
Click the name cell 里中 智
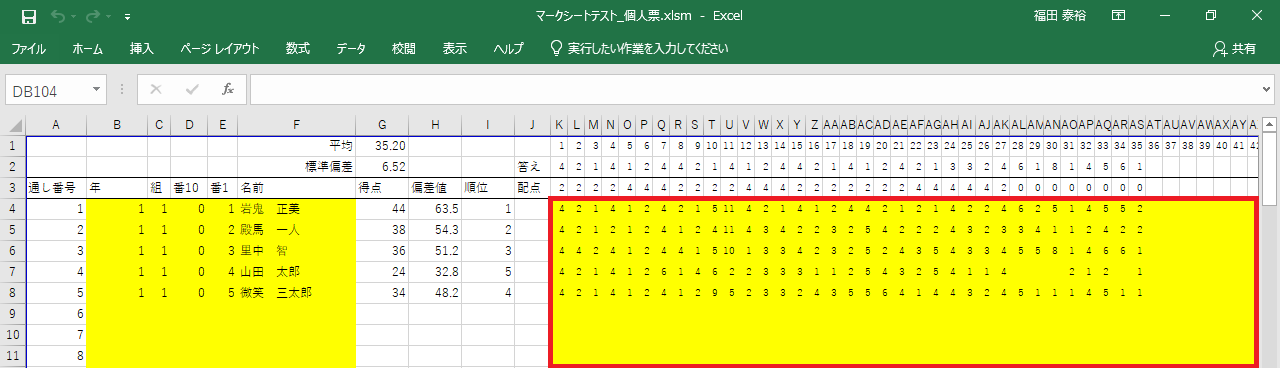(x=296, y=251)
